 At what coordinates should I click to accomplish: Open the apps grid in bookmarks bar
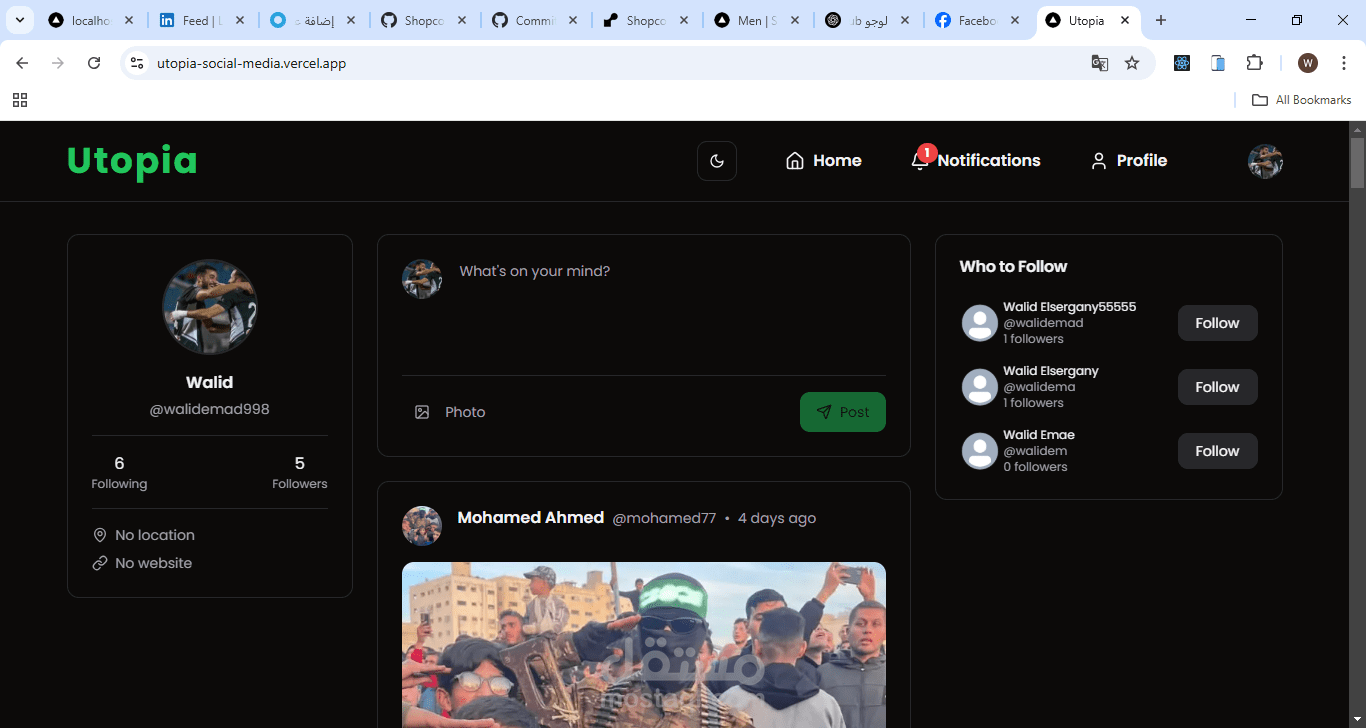pyautogui.click(x=20, y=100)
